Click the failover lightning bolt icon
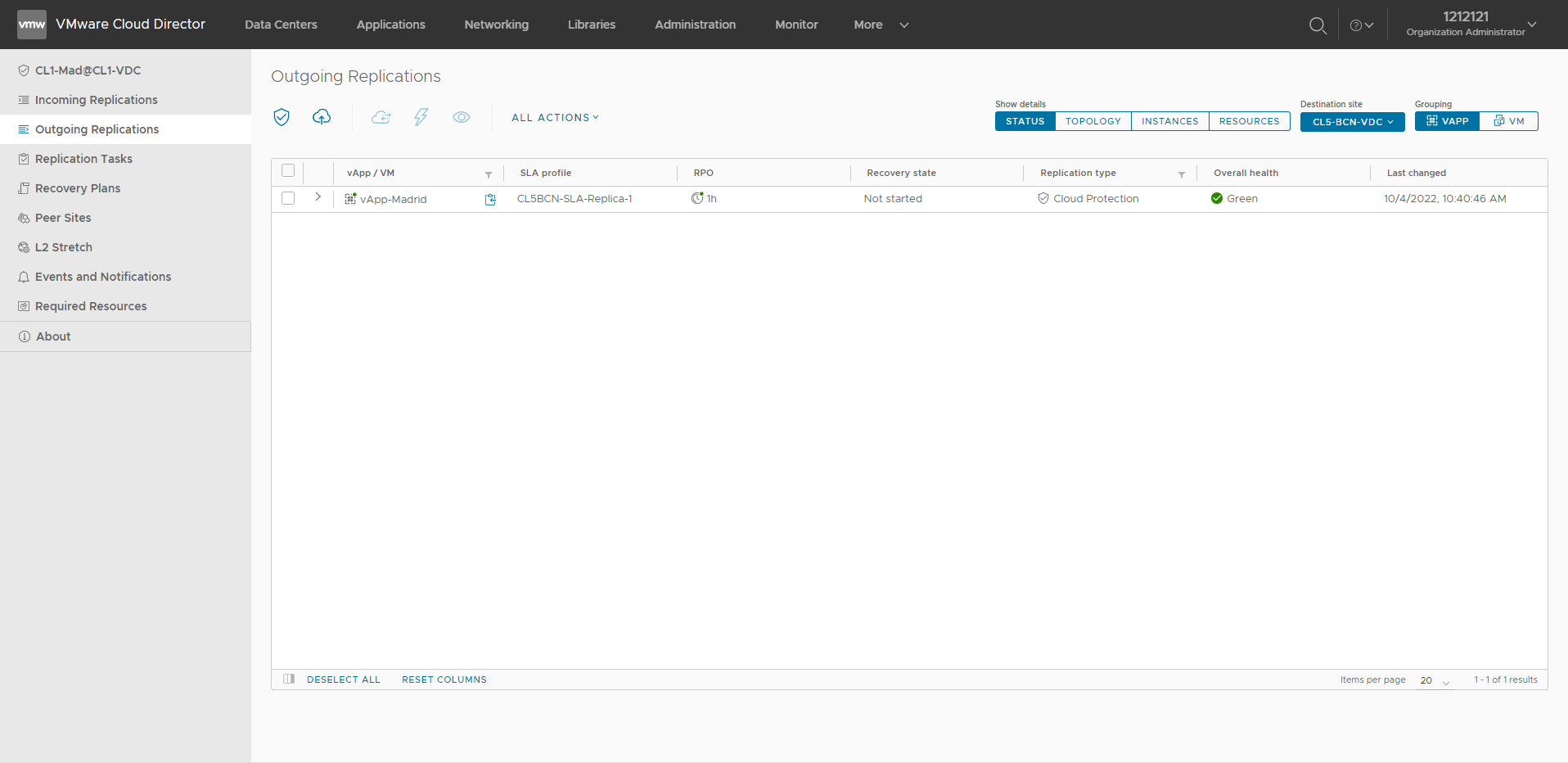This screenshot has width=1568, height=763. pos(421,117)
